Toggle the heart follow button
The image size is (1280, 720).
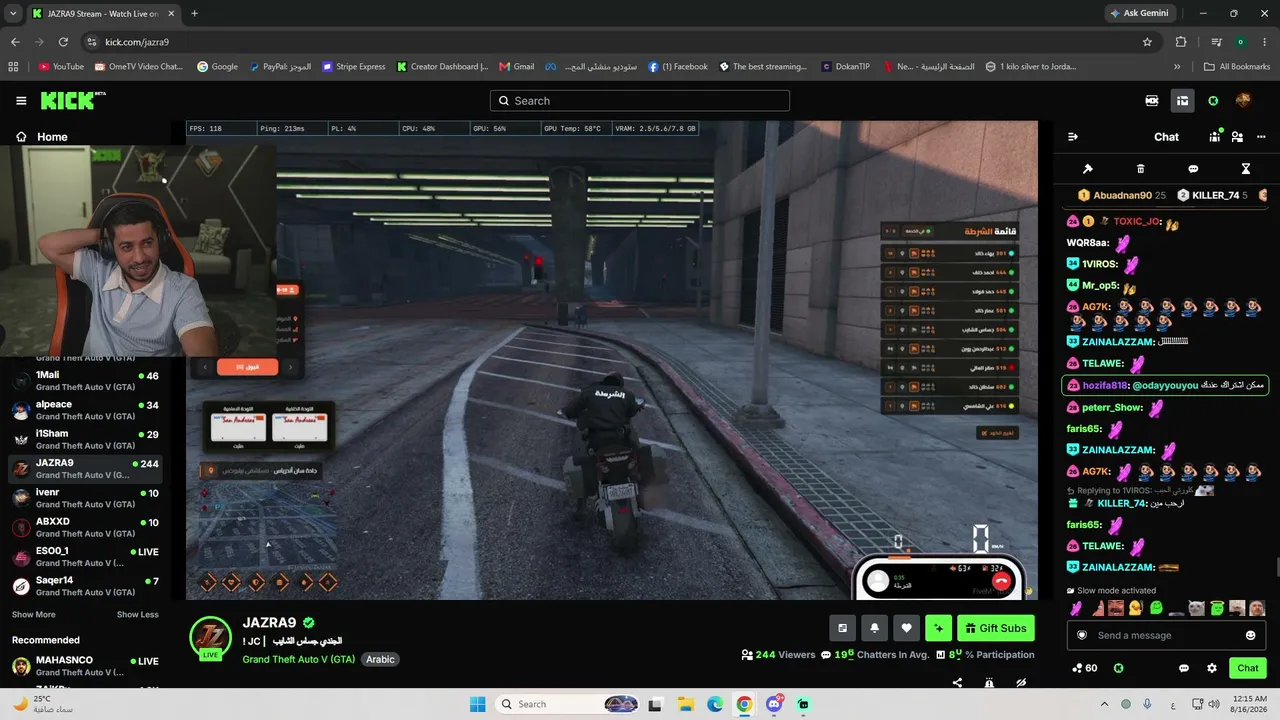(906, 628)
